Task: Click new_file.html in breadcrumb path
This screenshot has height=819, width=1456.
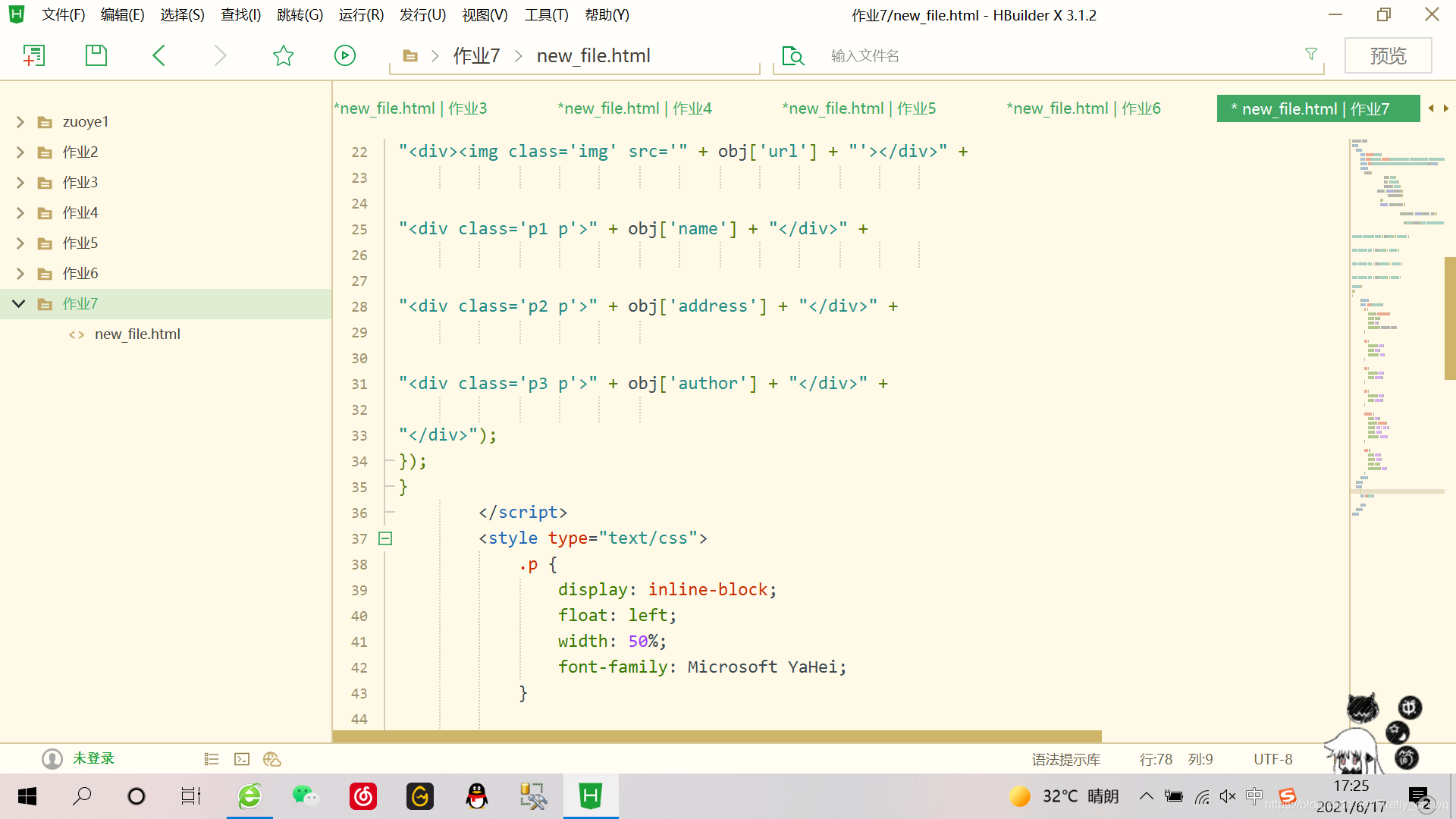Action: [593, 55]
